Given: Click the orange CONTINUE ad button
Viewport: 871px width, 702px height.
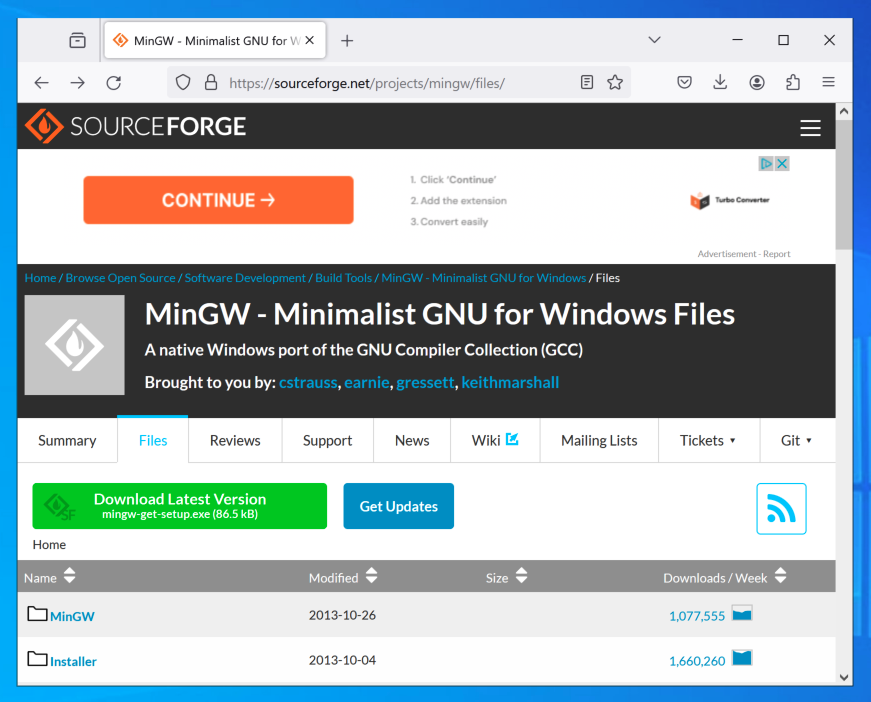Looking at the screenshot, I should (x=218, y=200).
